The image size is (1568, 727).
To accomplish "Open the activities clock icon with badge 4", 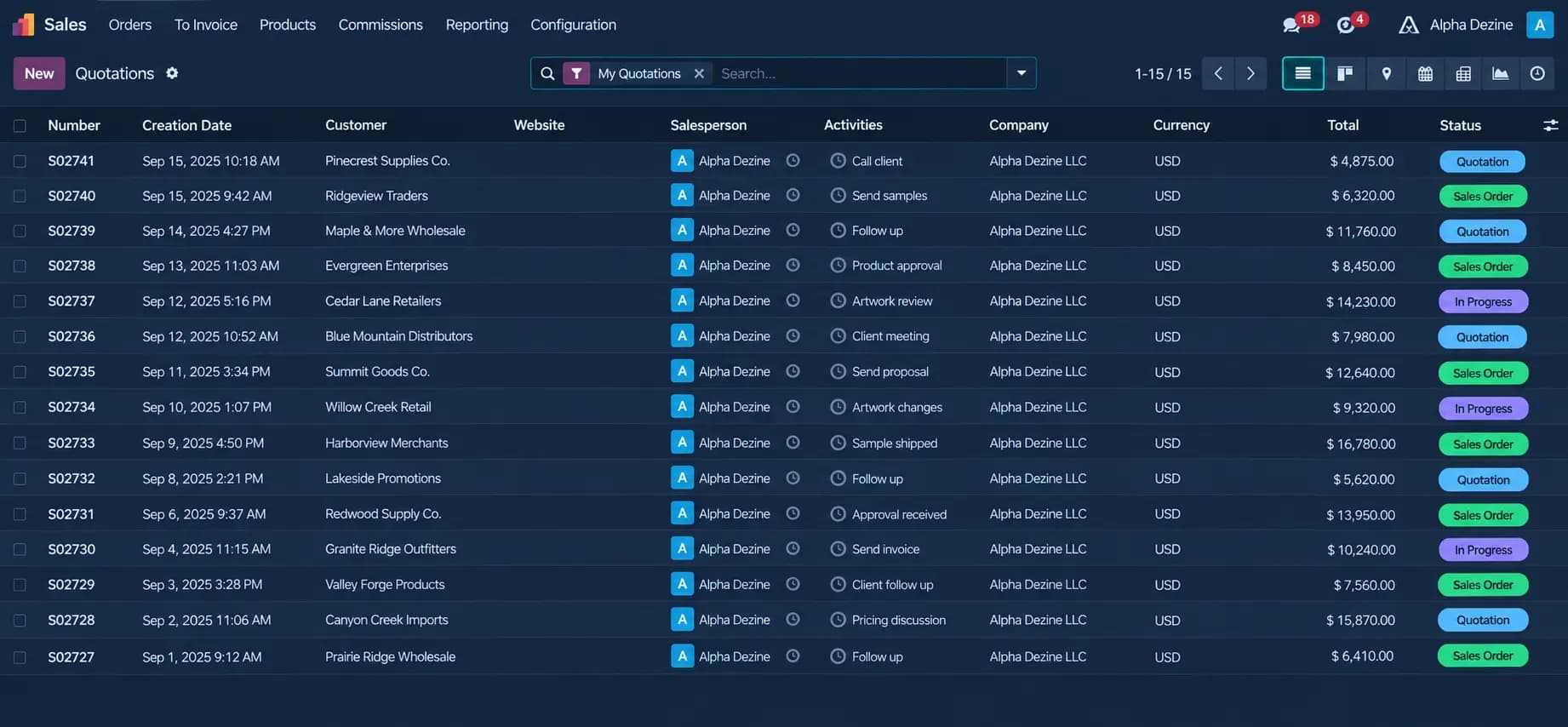I will click(x=1346, y=26).
